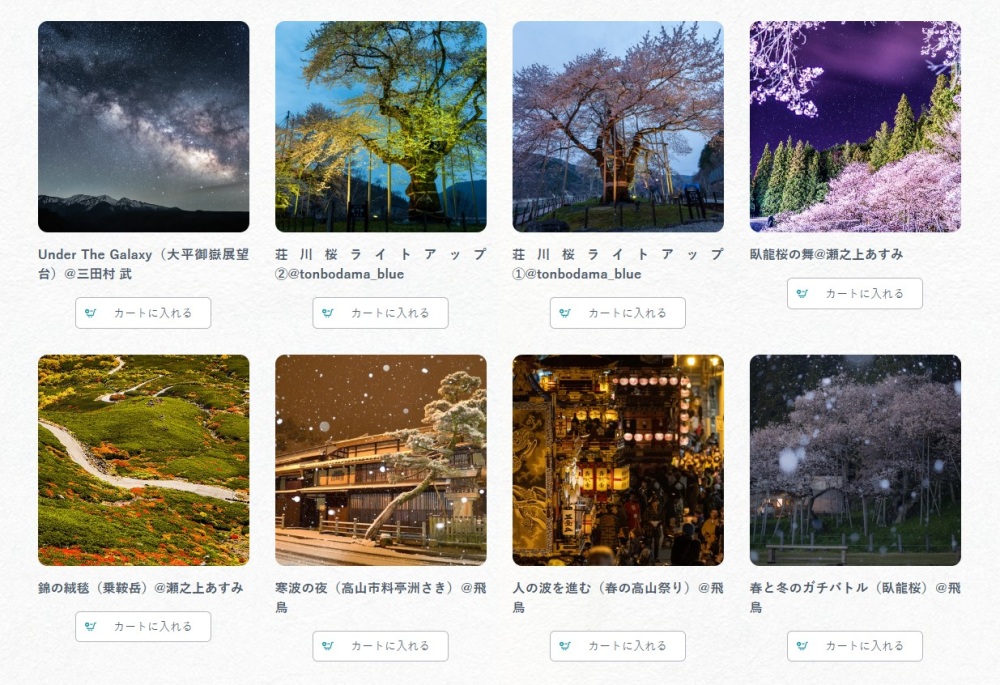The width and height of the screenshot is (1000, 685).
Task: Open the 乗鞍岳 winding road thumbnail
Action: (143, 460)
